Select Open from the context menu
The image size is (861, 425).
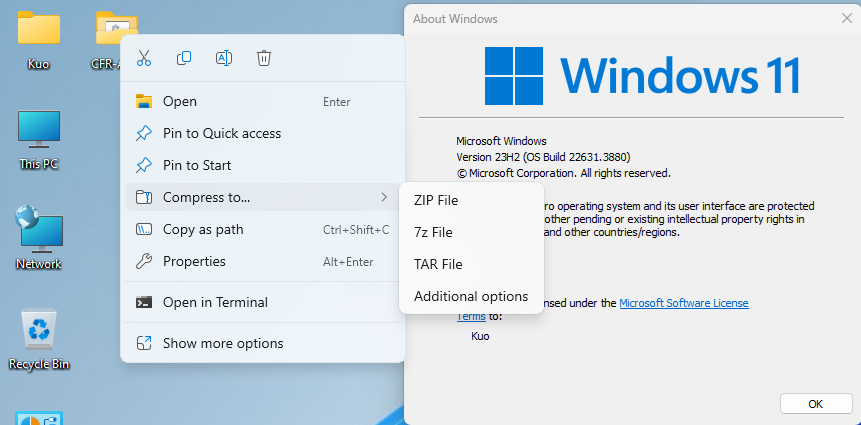tap(262, 102)
